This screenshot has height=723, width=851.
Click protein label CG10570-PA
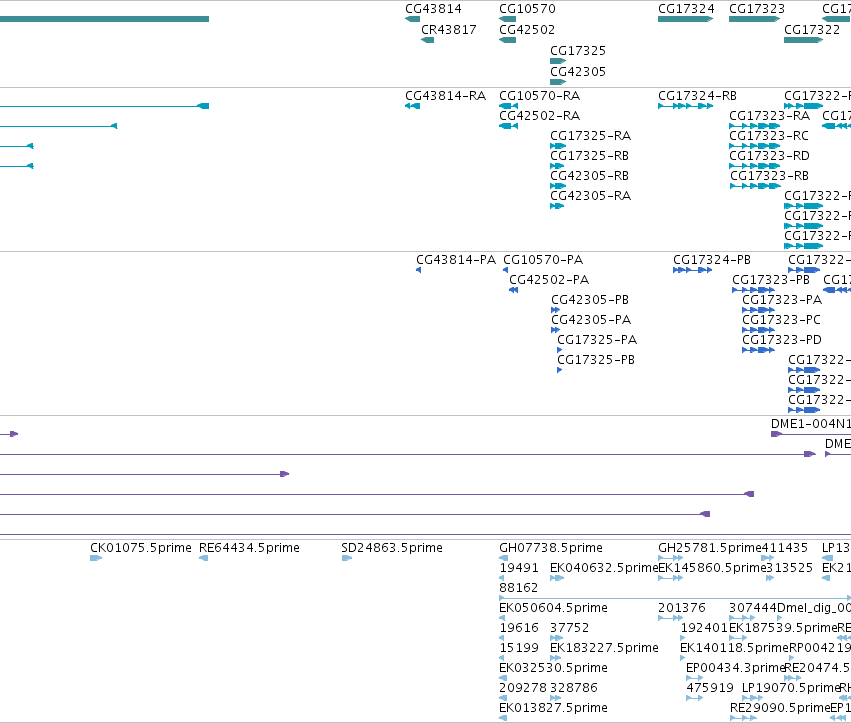click(543, 261)
